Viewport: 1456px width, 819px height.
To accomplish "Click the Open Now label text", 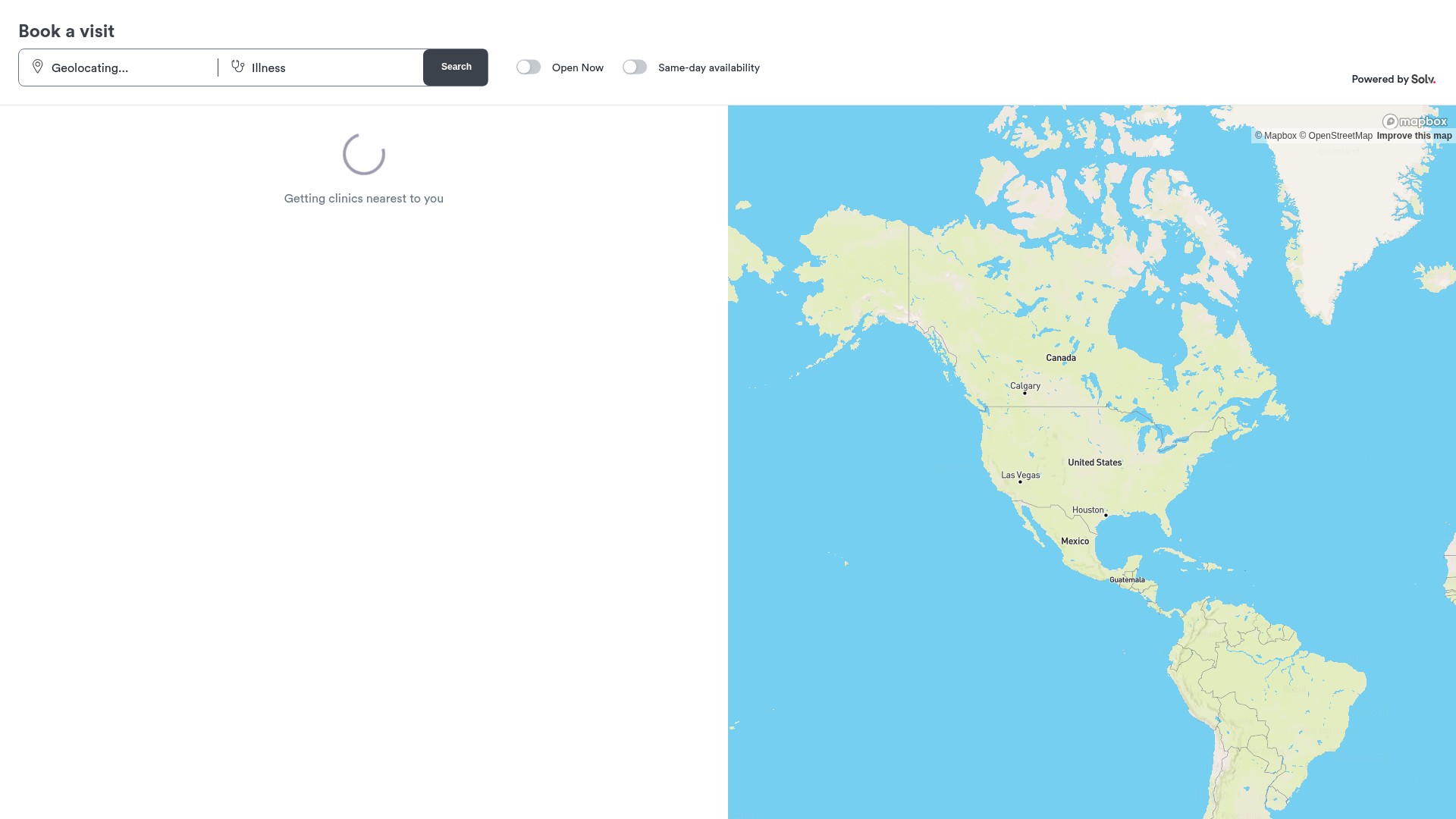I will (x=578, y=67).
